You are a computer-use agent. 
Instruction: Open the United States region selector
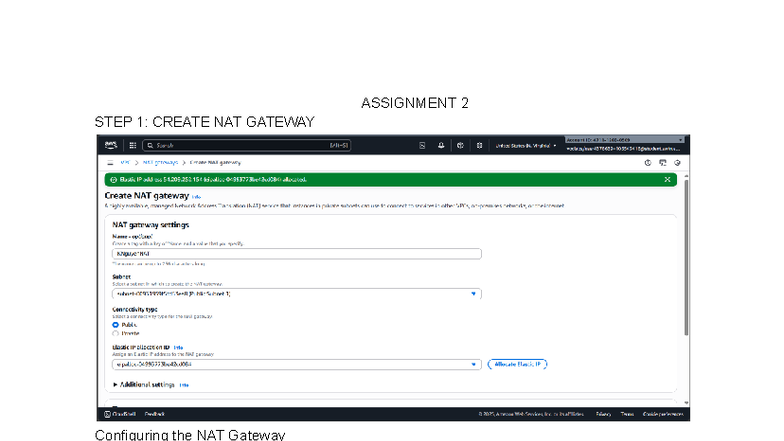coord(526,146)
